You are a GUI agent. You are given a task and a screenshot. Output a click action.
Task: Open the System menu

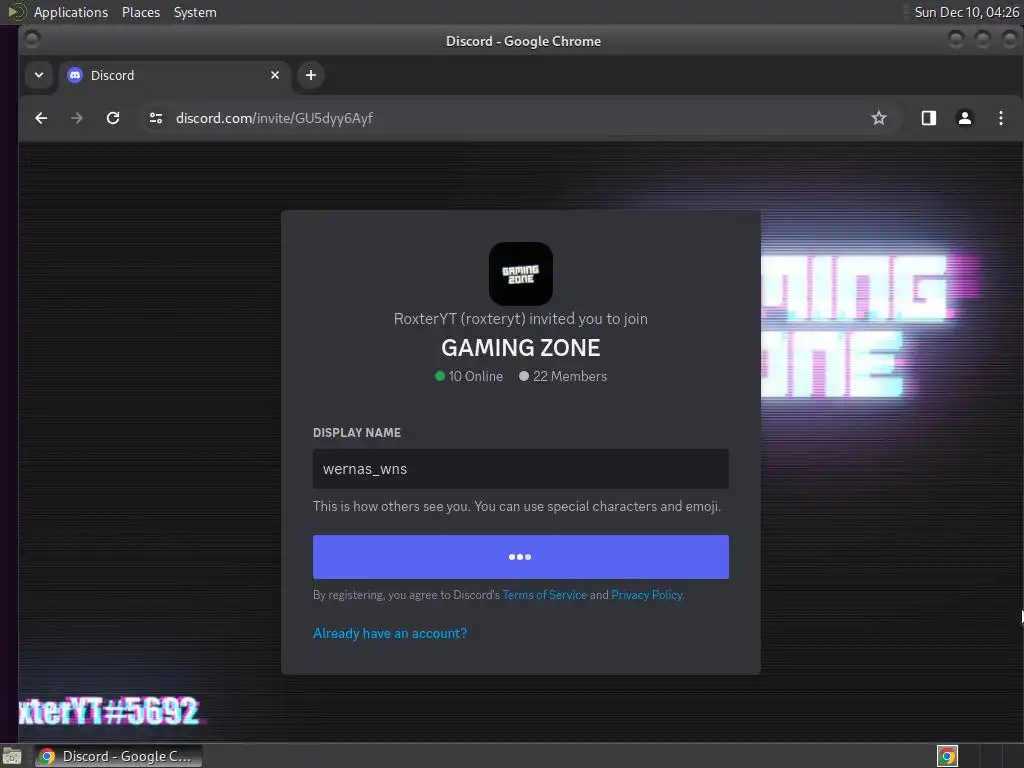point(195,12)
